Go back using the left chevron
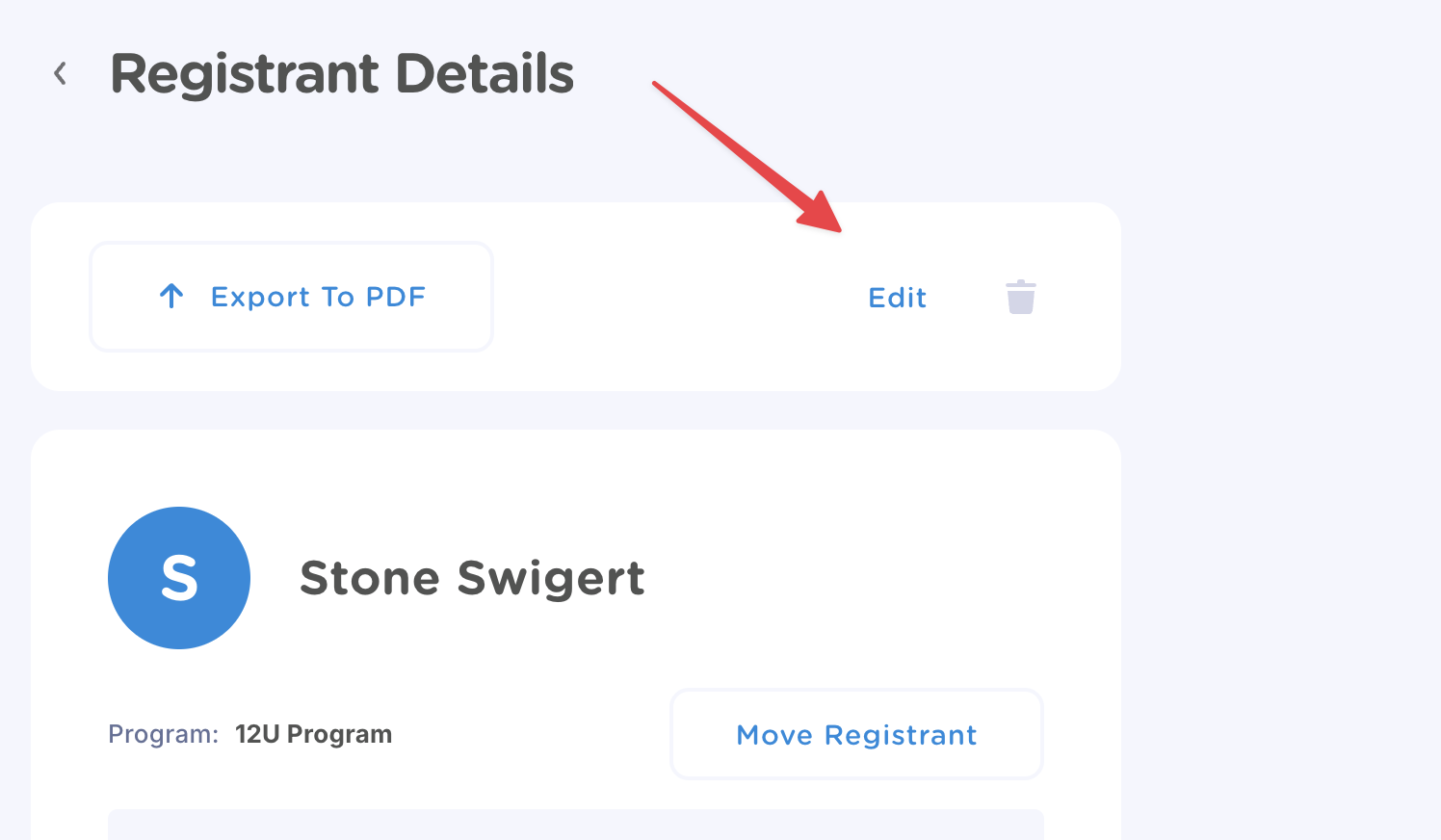 point(60,73)
